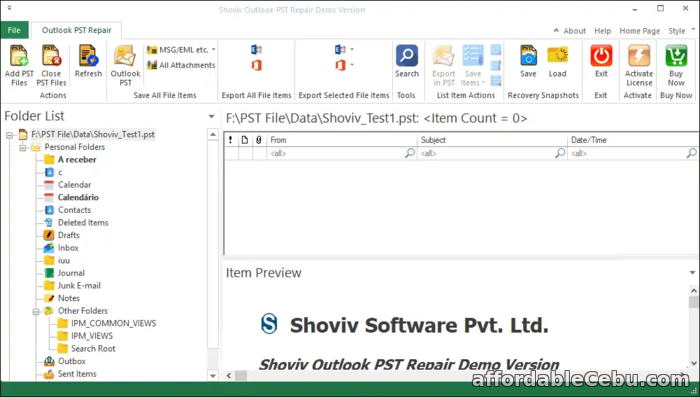The height and width of the screenshot is (397, 700).
Task: Open dropdown beside selected Exchange export icon
Action: pos(352,50)
